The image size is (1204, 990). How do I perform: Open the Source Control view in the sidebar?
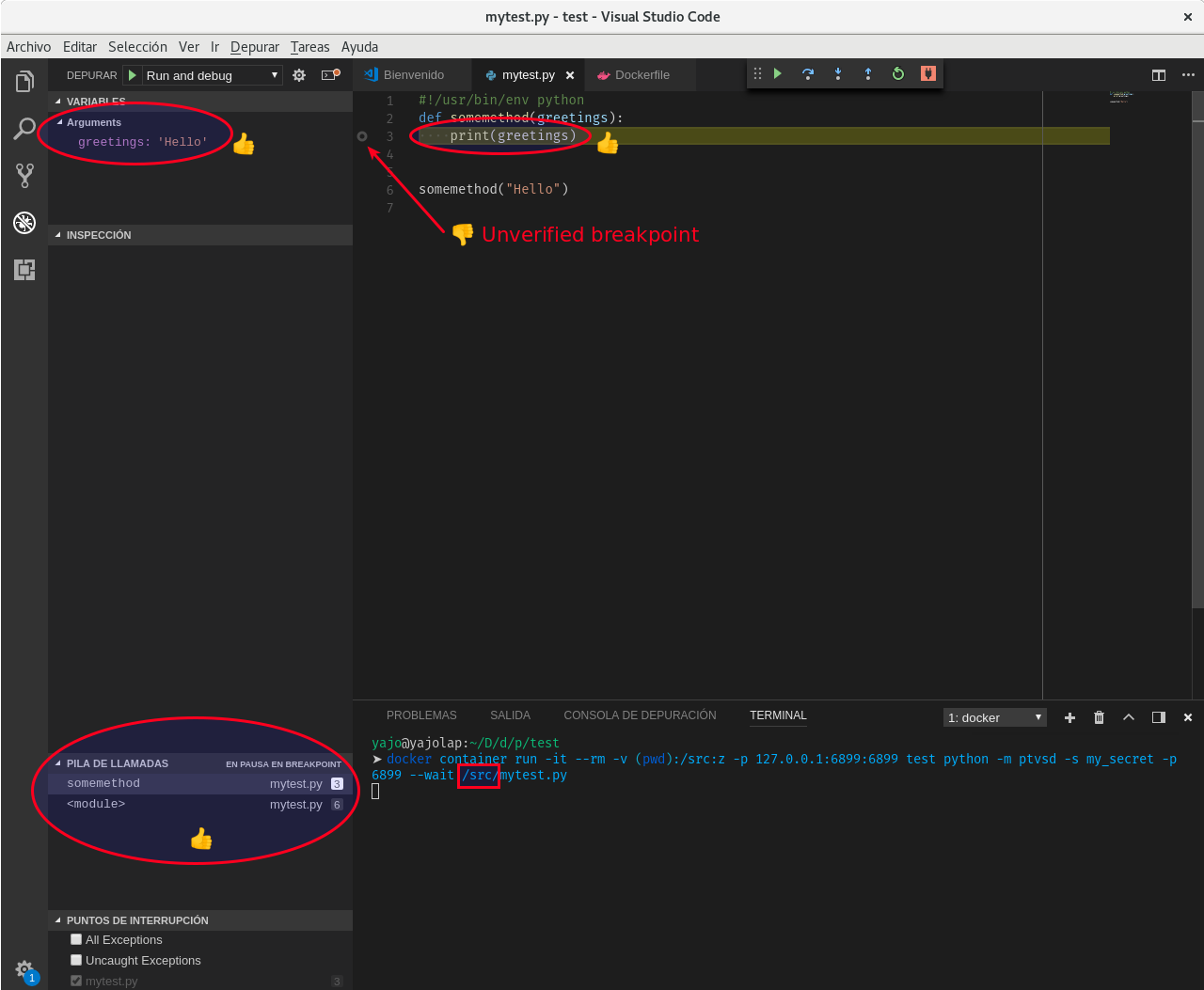pyautogui.click(x=24, y=176)
